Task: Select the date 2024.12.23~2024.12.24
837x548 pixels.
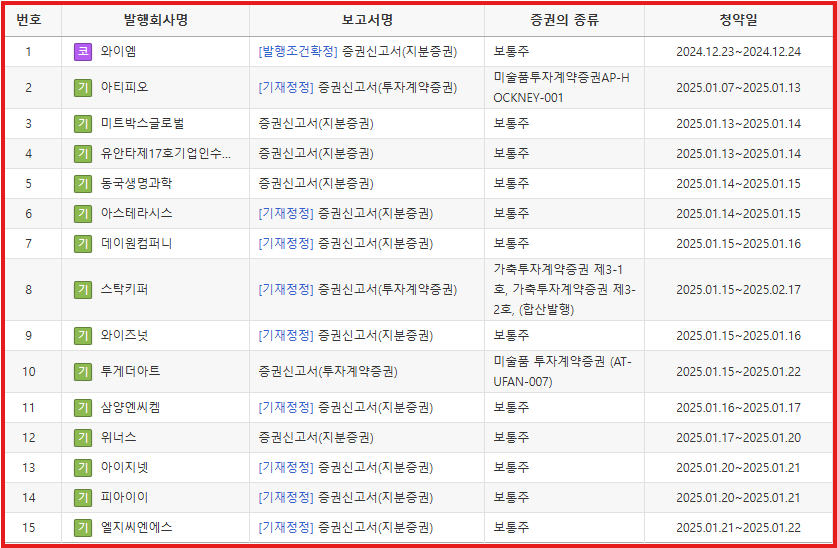Action: click(x=738, y=52)
